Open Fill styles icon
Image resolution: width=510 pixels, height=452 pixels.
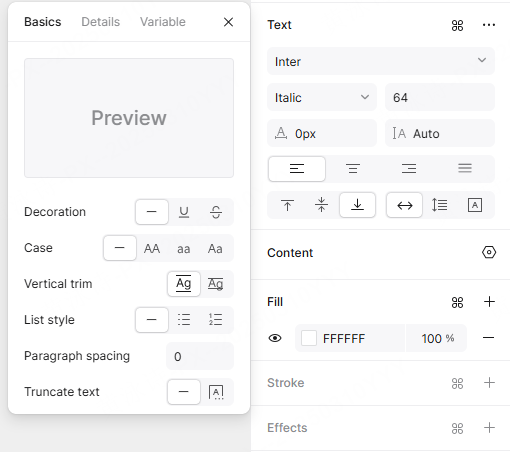point(457,302)
